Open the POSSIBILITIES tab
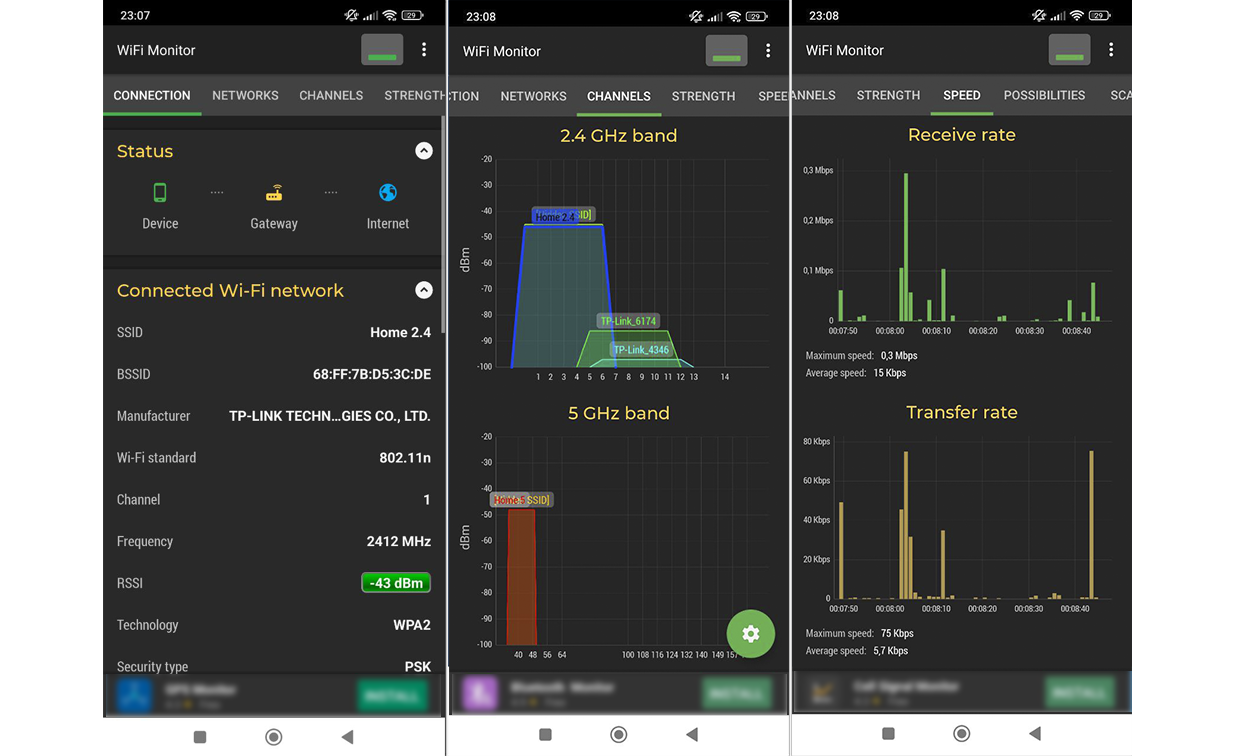 1044,95
